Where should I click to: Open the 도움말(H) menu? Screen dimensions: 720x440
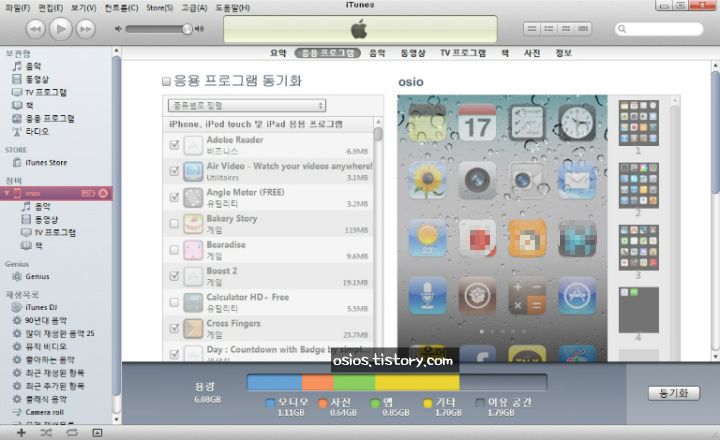click(233, 8)
